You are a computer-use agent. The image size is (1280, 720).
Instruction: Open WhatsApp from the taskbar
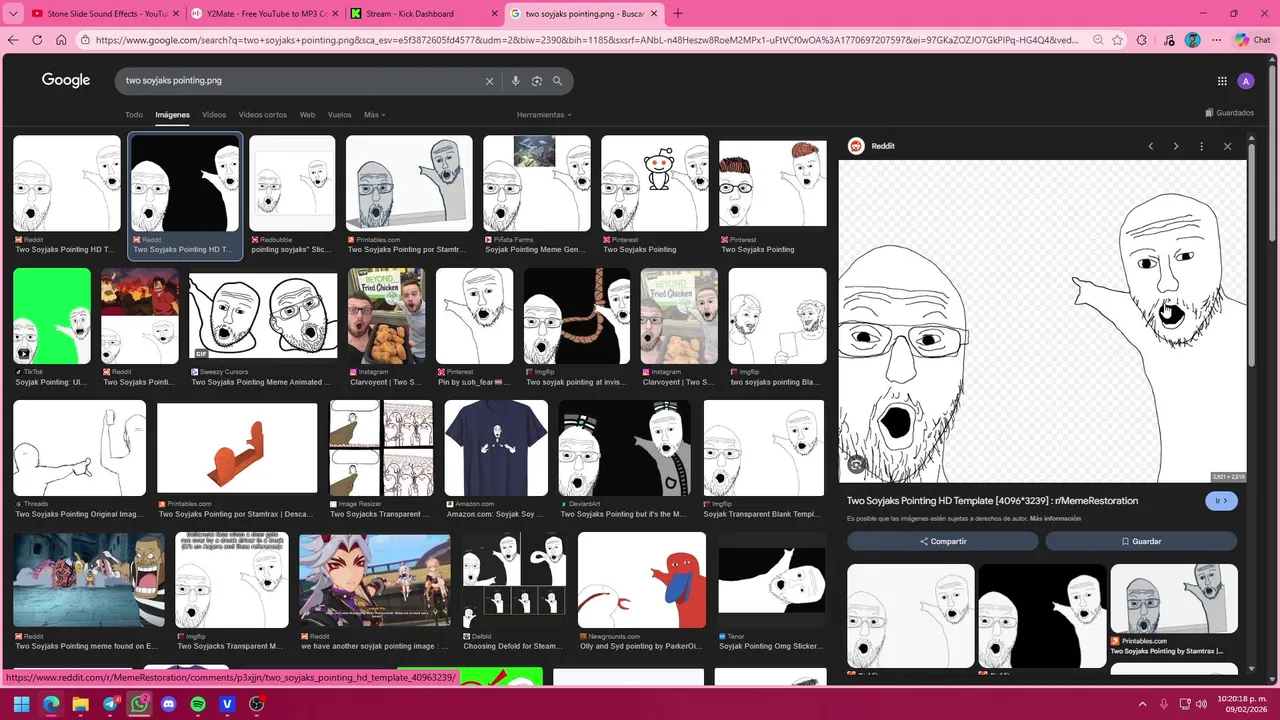click(139, 704)
